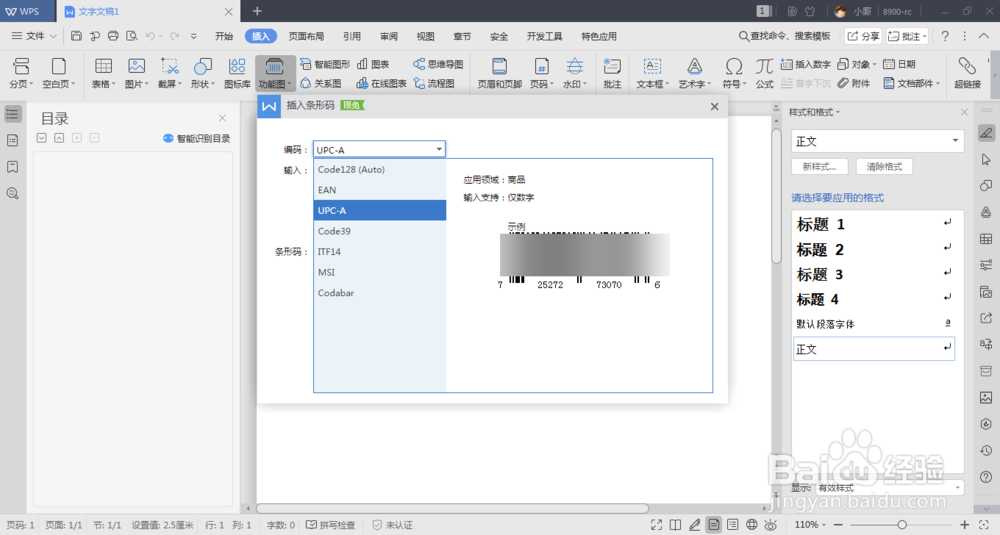Open the 功能图 function chart tool
This screenshot has width=1000, height=535.
(x=275, y=73)
